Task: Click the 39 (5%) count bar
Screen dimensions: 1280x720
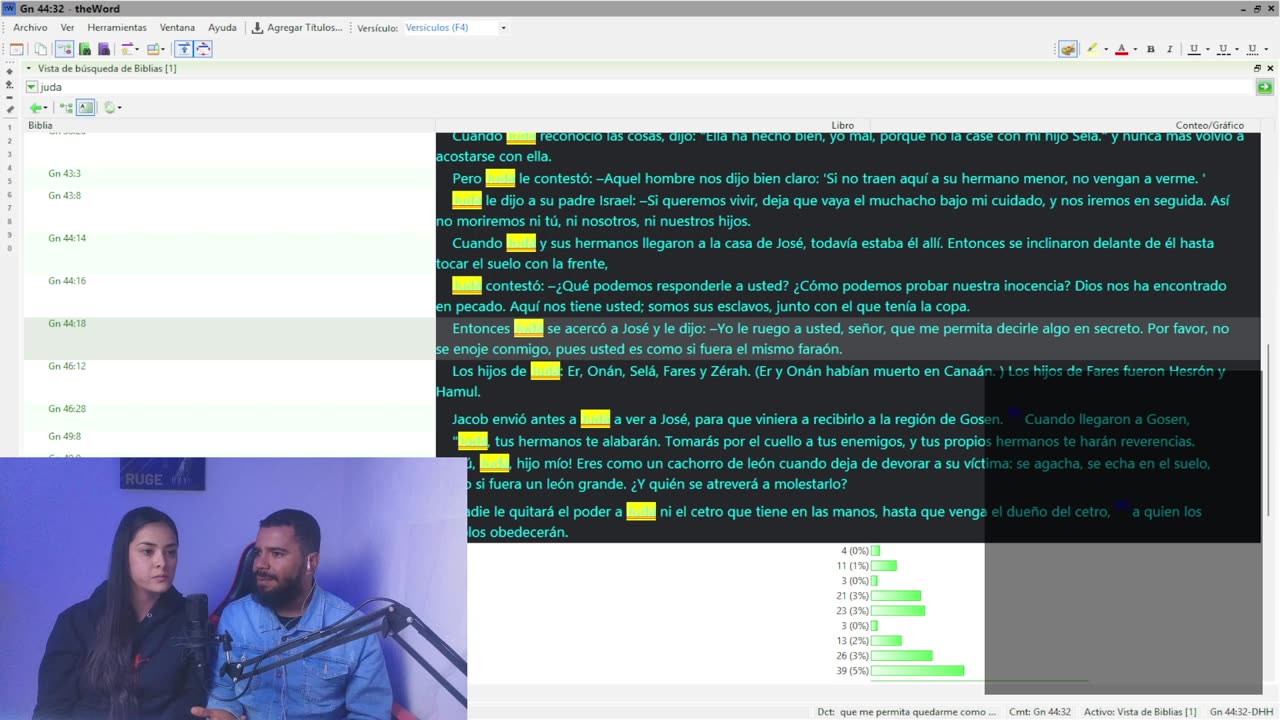Action: pos(917,671)
